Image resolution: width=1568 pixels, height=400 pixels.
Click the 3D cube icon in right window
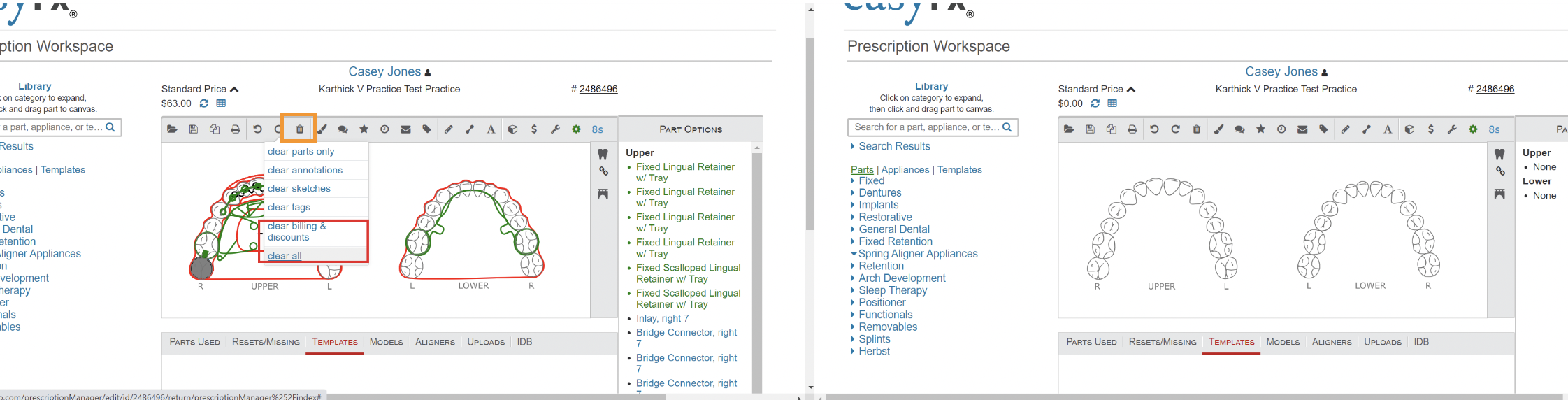[1409, 129]
